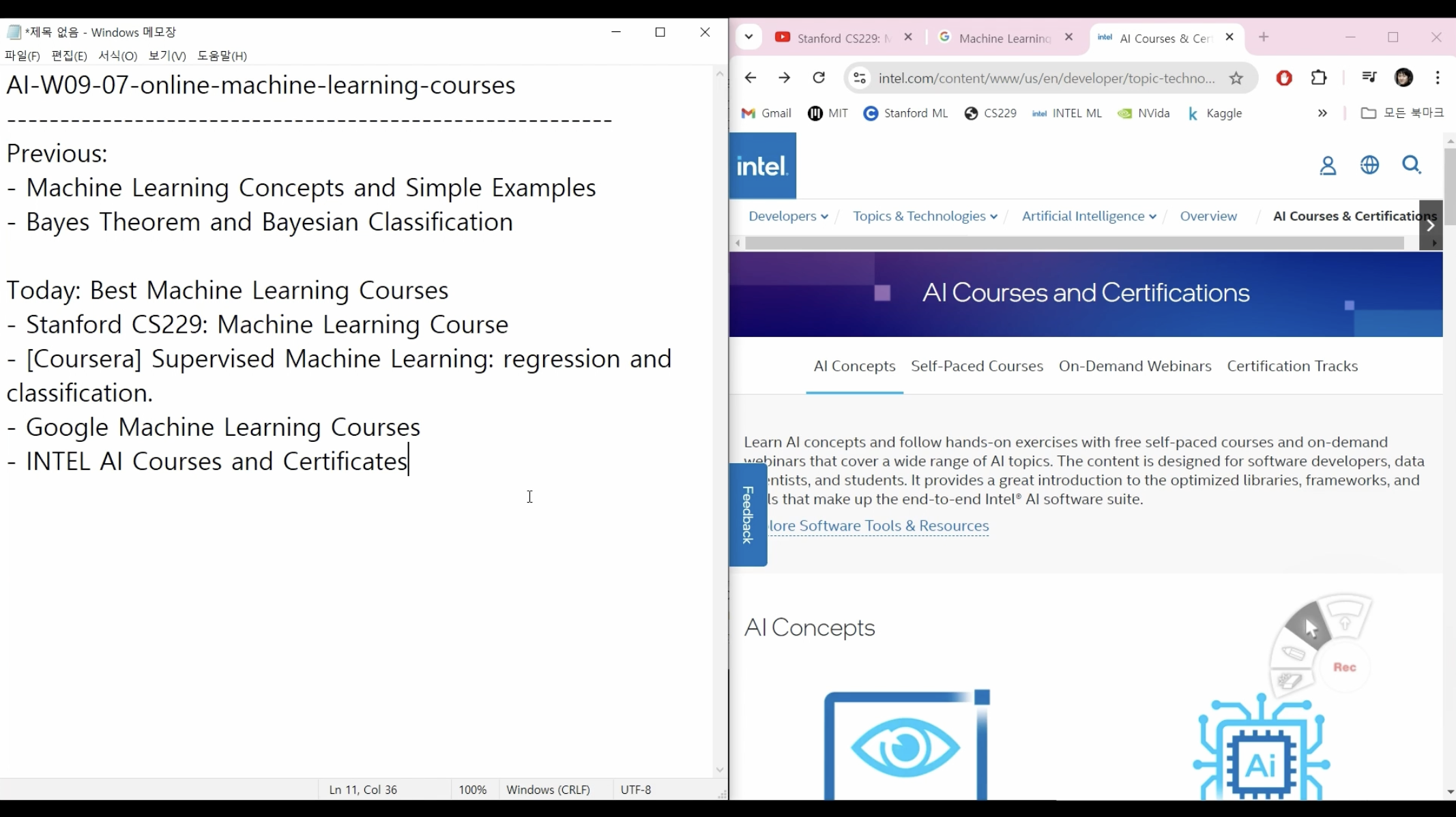Bookmark this page with star icon

1236,78
